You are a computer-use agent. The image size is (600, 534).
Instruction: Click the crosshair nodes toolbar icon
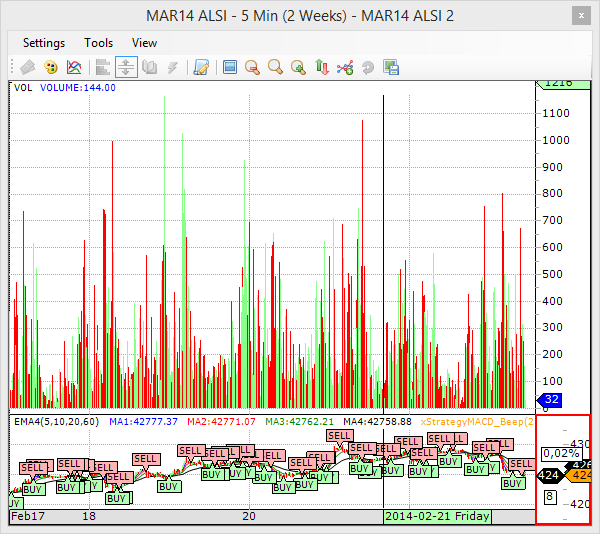(x=345, y=68)
